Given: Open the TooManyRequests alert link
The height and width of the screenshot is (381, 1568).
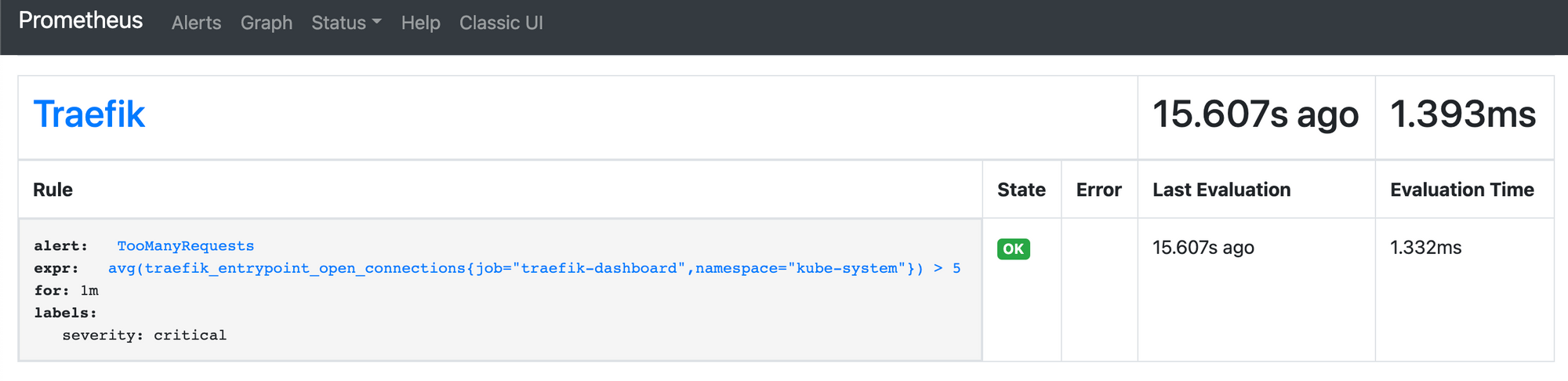Looking at the screenshot, I should pyautogui.click(x=186, y=246).
